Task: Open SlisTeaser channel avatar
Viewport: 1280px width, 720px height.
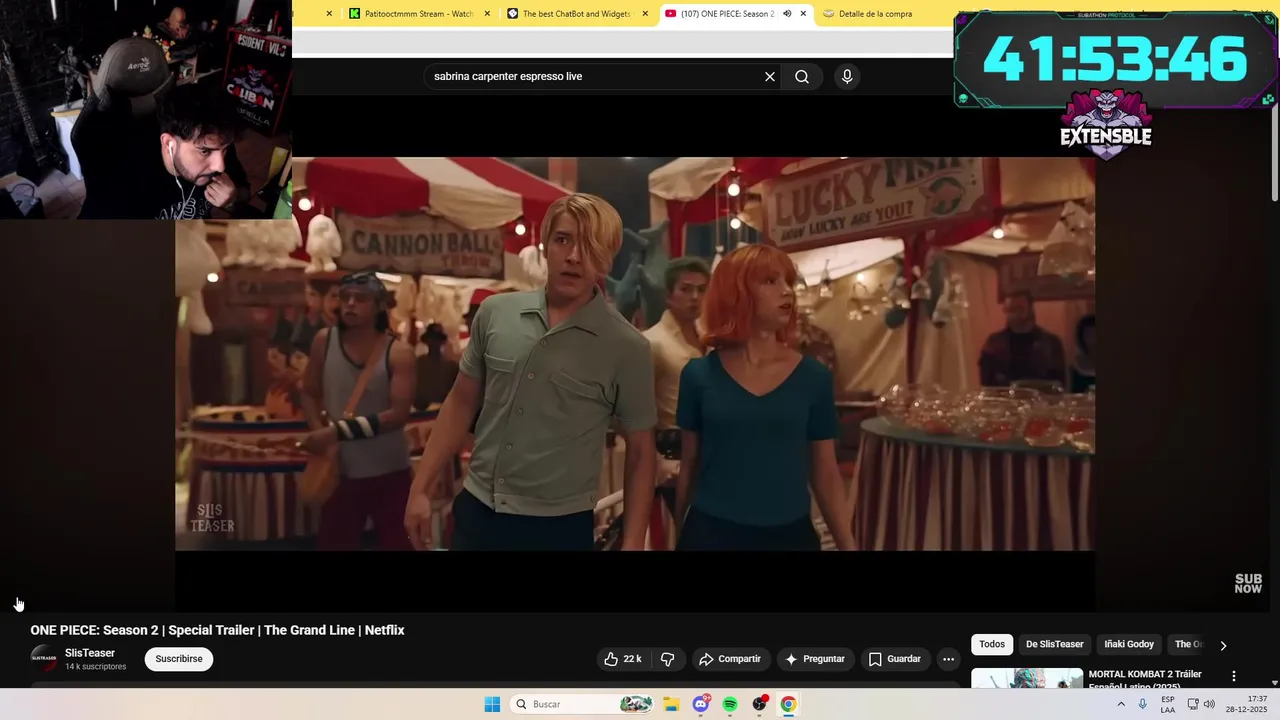Action: (44, 658)
